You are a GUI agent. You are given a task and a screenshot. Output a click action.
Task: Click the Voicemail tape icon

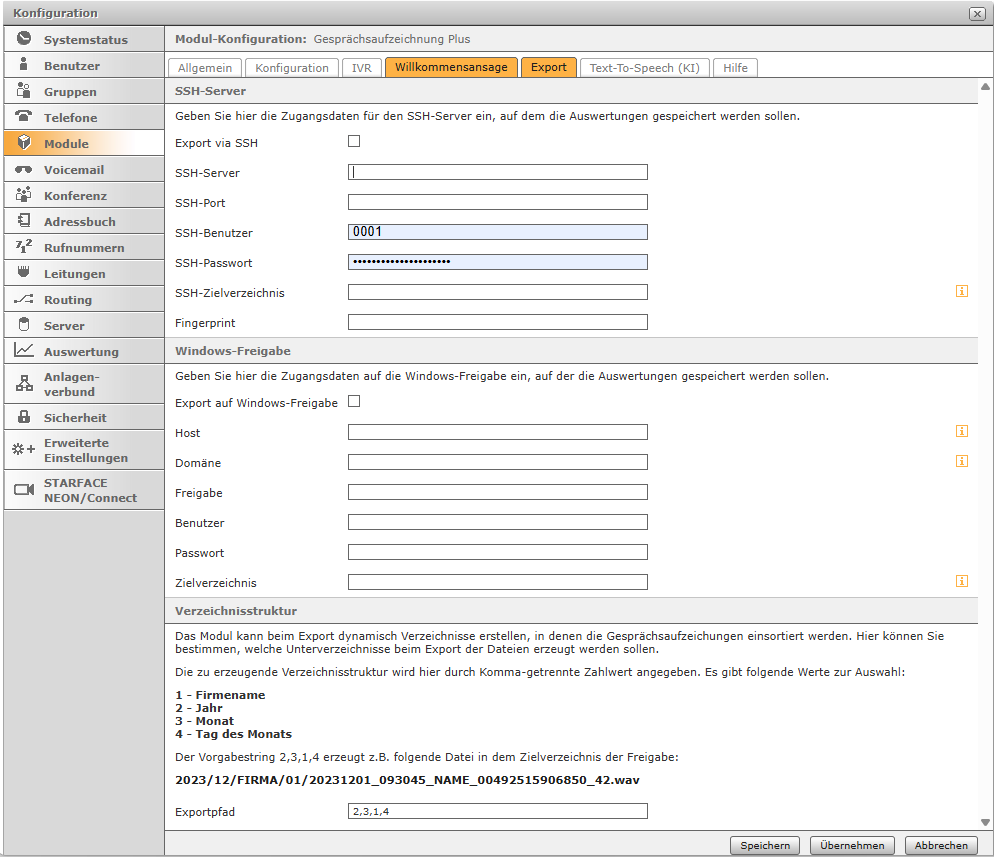point(24,170)
